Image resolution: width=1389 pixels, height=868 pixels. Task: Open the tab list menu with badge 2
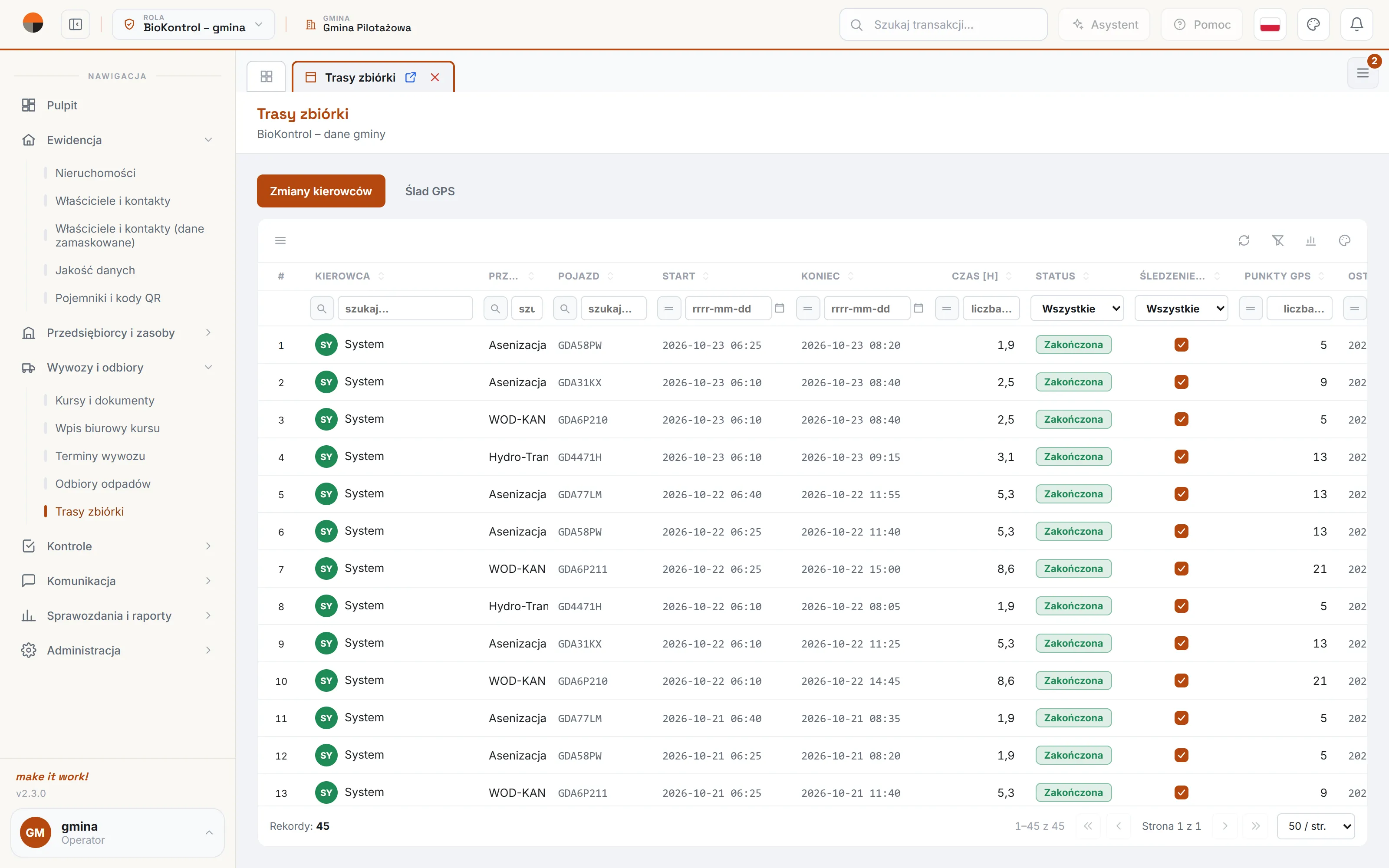pos(1363,73)
